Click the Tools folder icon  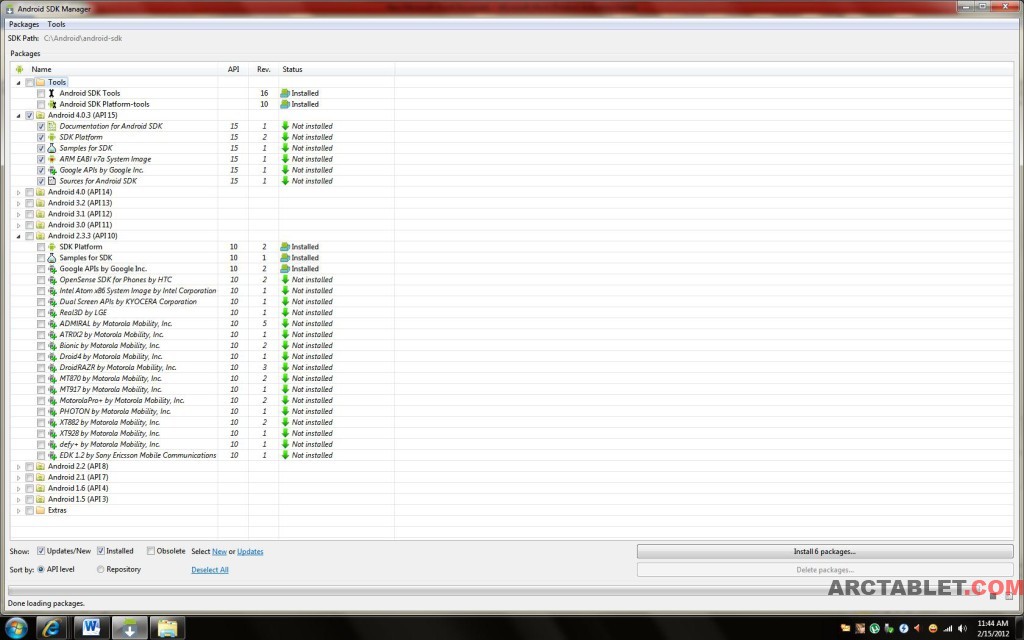tap(40, 82)
